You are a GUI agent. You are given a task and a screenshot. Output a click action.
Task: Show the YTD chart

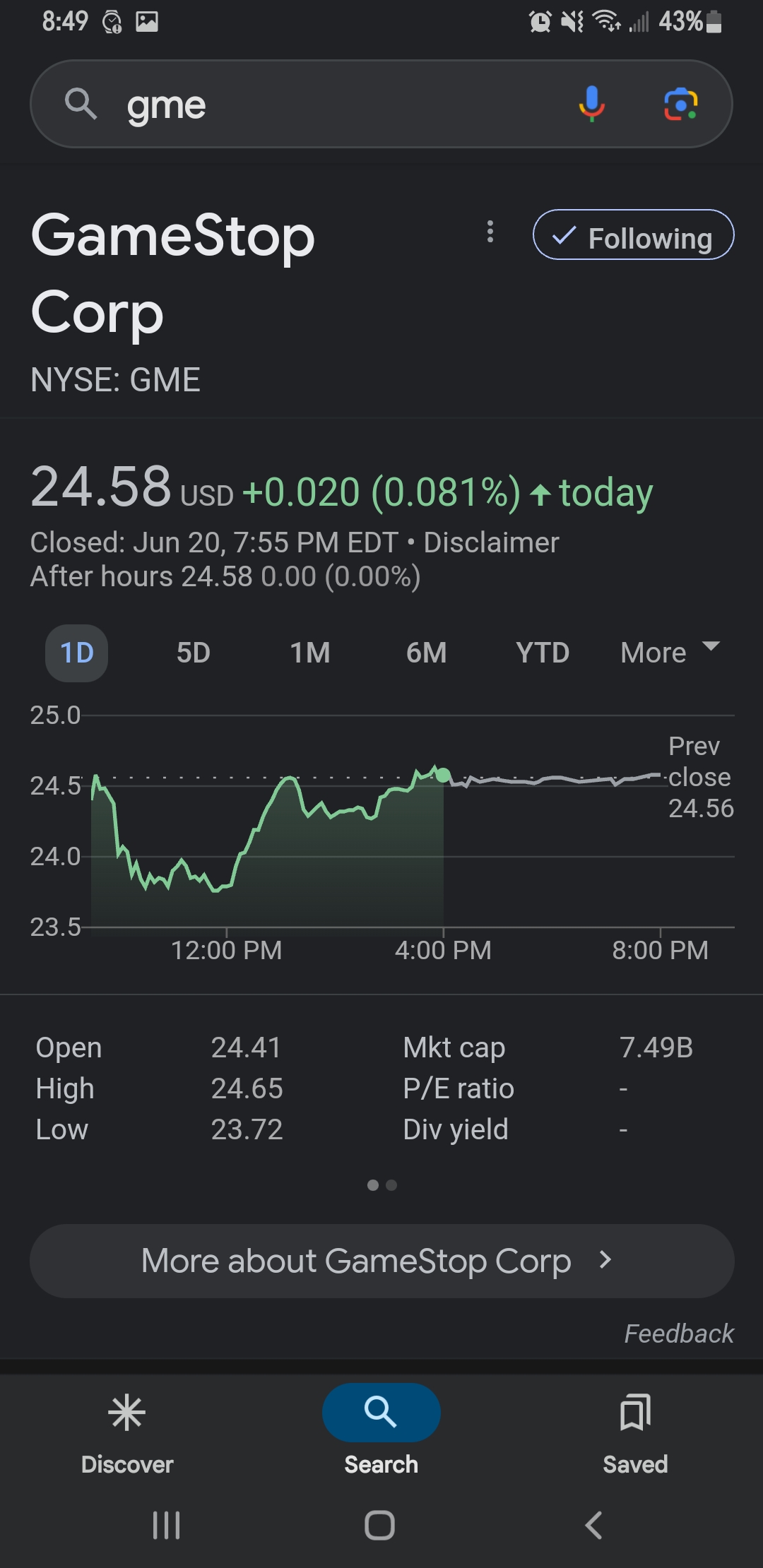tap(542, 653)
